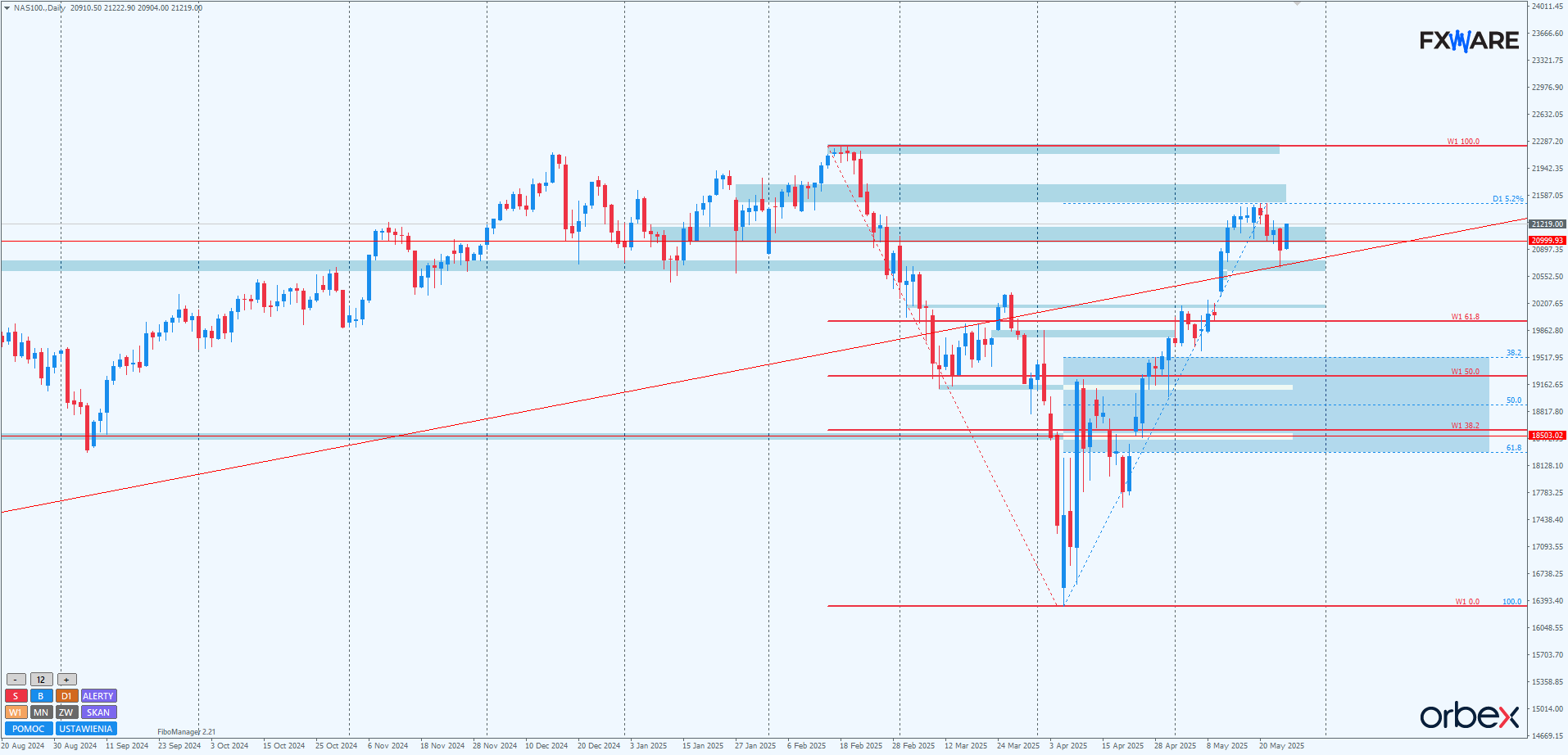Click the minus button beside 12
Image resolution: width=1568 pixels, height=755 pixels.
pyautogui.click(x=16, y=680)
